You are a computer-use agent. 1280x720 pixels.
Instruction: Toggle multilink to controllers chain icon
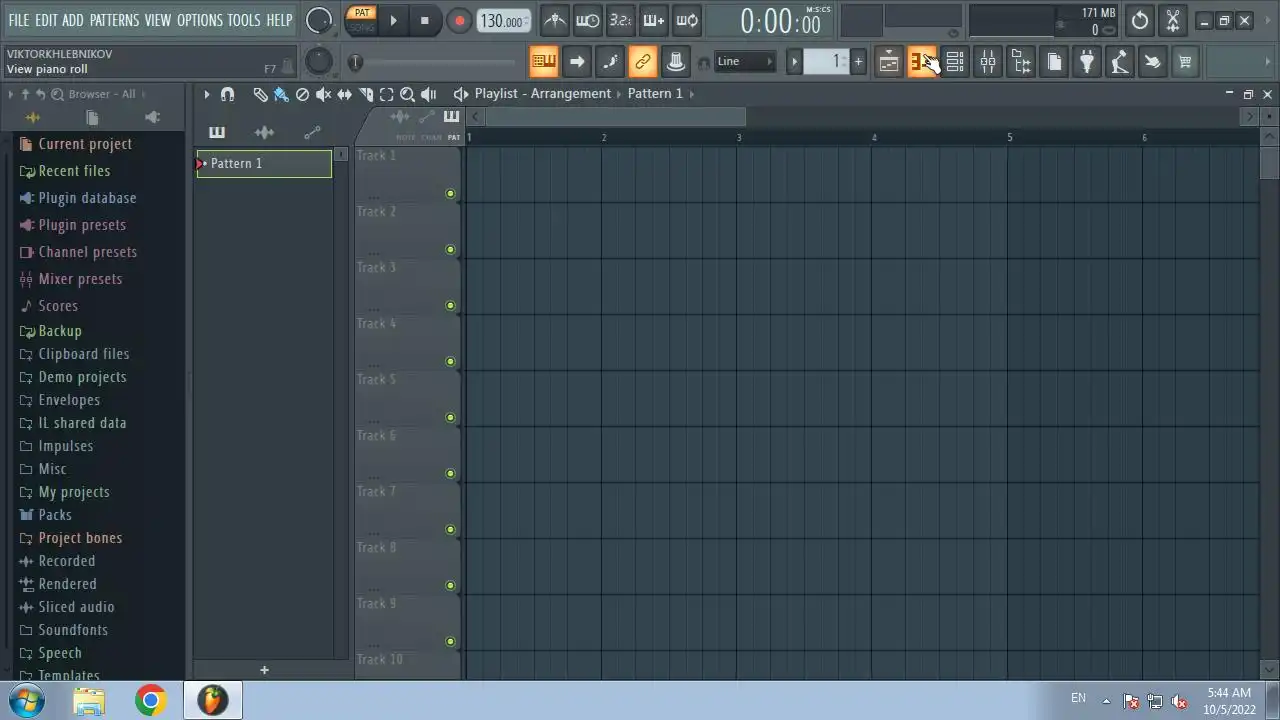coord(643,62)
